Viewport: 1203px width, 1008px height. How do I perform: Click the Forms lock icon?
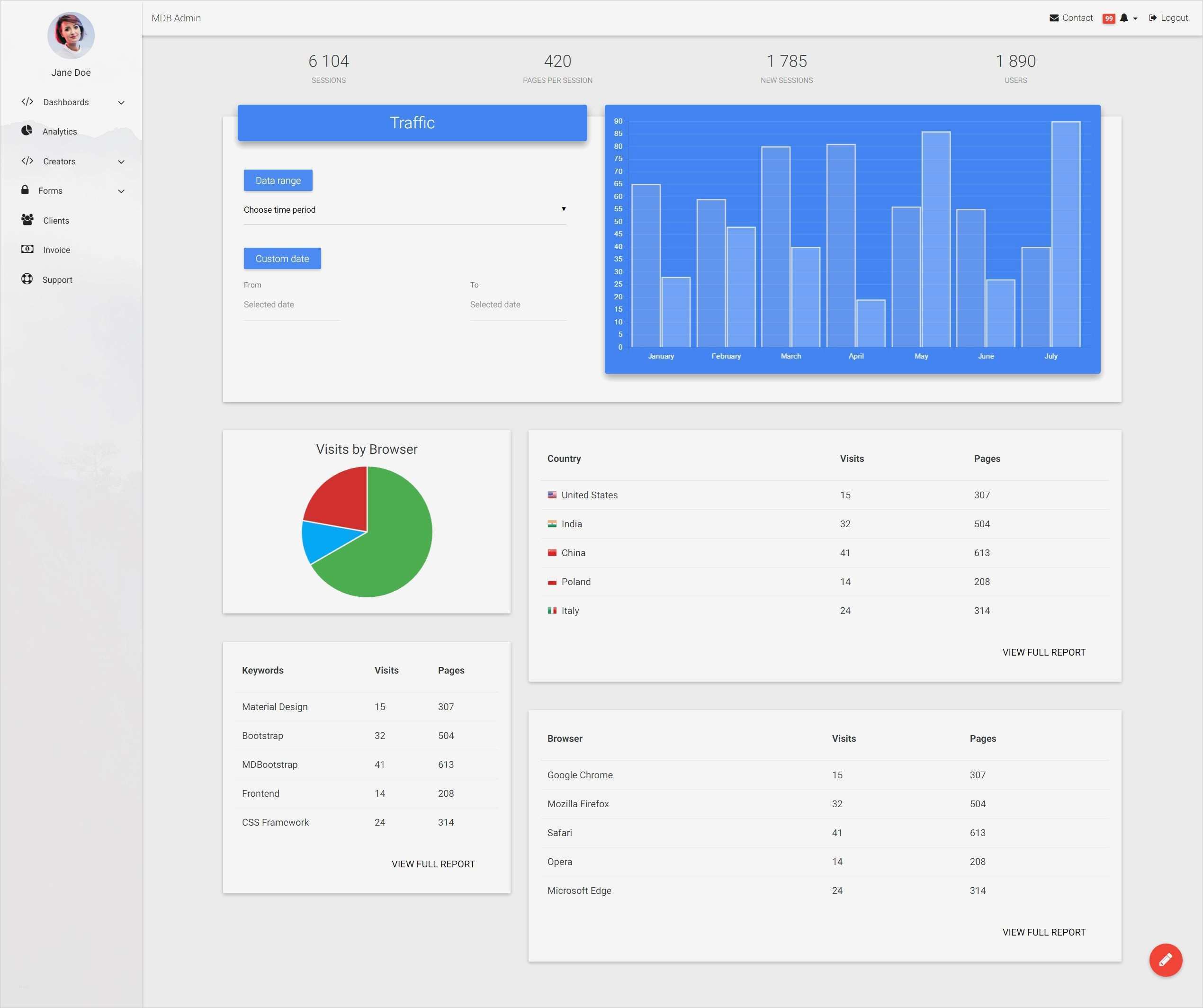click(25, 189)
